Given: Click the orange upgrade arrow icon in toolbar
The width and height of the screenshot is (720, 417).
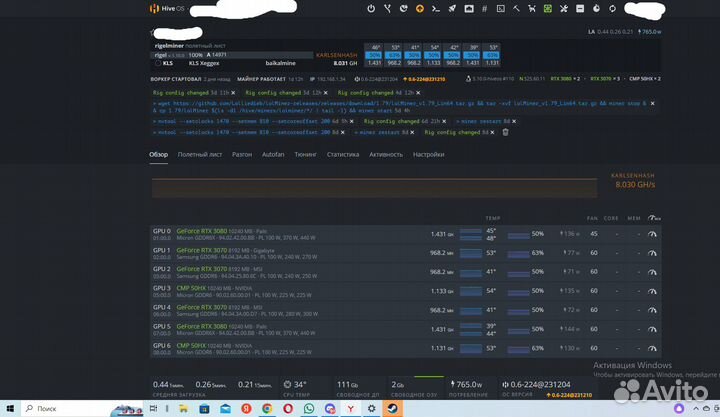Looking at the screenshot, I should tap(420, 9).
